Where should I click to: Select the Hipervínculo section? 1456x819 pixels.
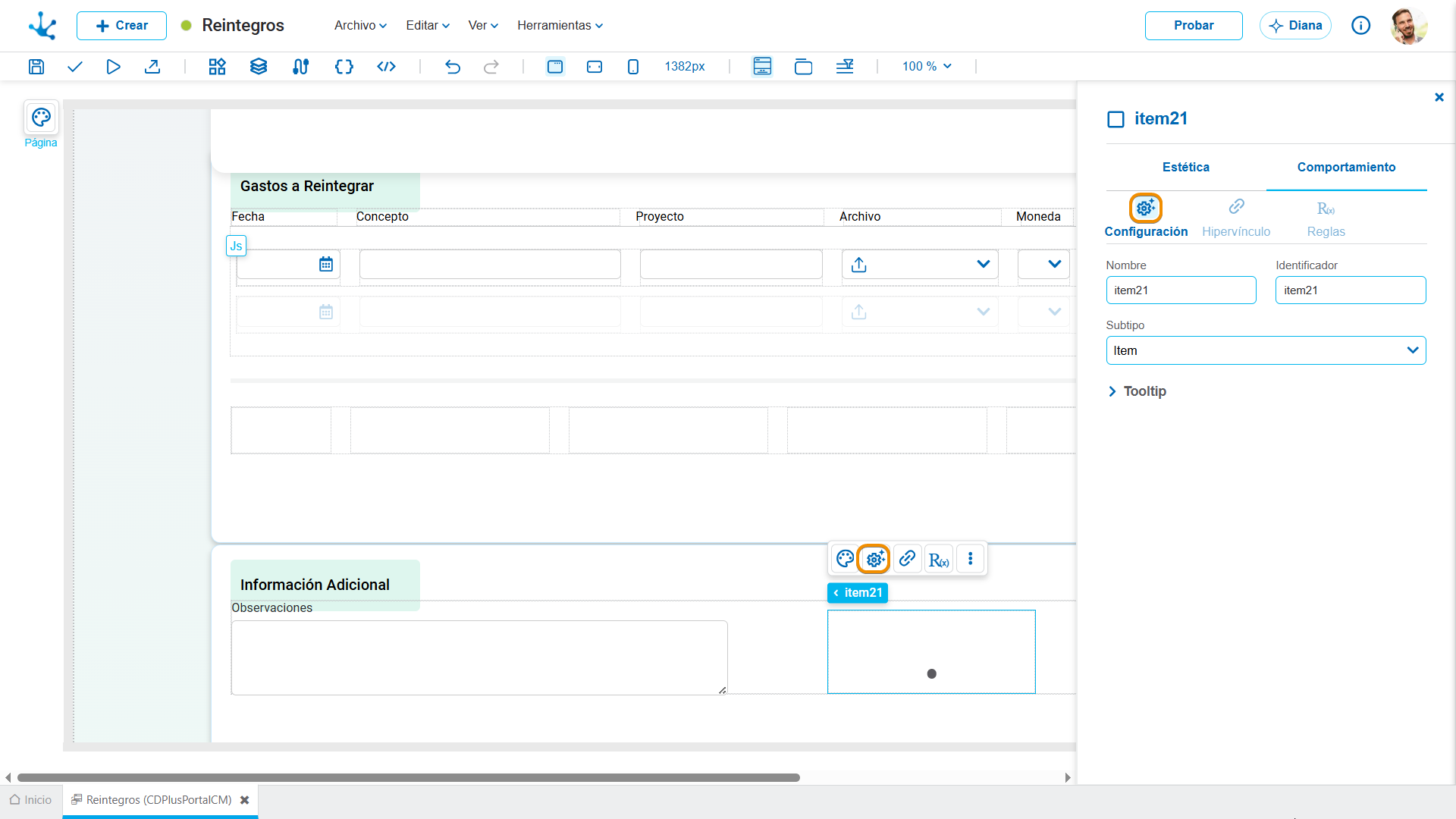pyautogui.click(x=1236, y=217)
